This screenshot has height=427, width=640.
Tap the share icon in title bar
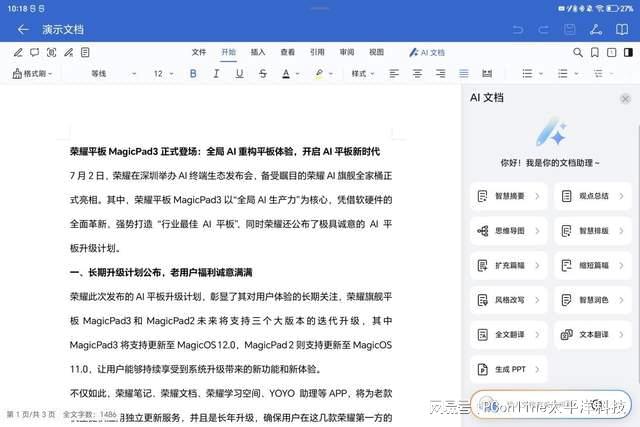click(596, 29)
